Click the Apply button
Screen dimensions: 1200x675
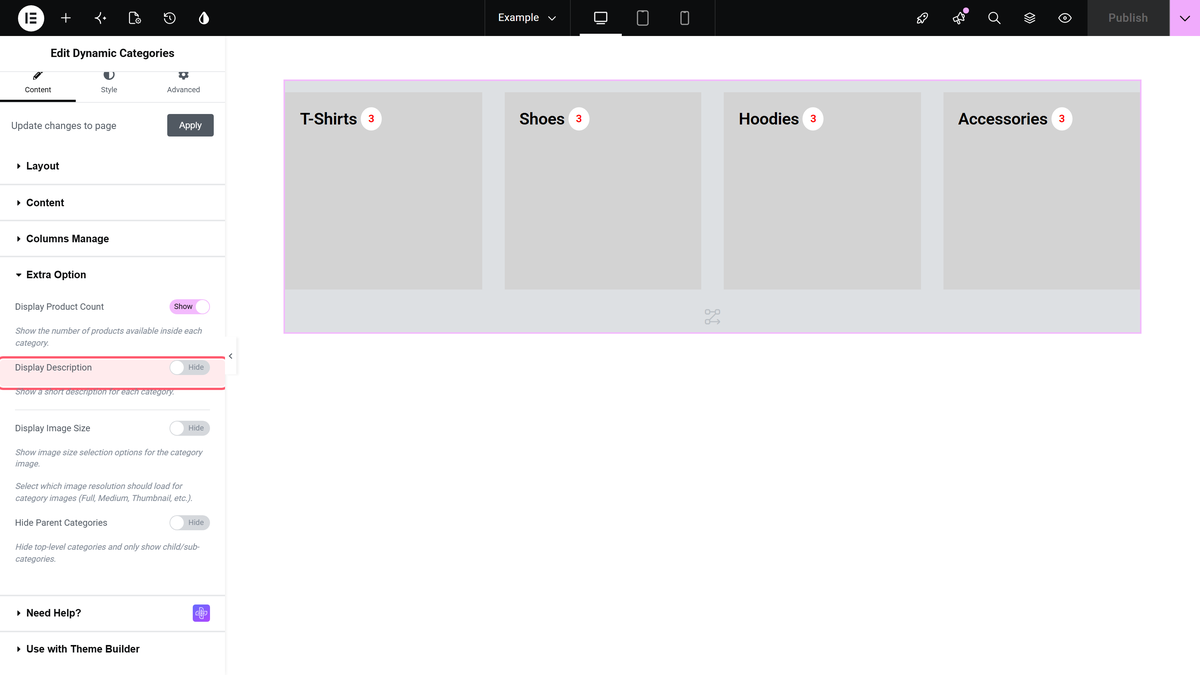pyautogui.click(x=190, y=125)
